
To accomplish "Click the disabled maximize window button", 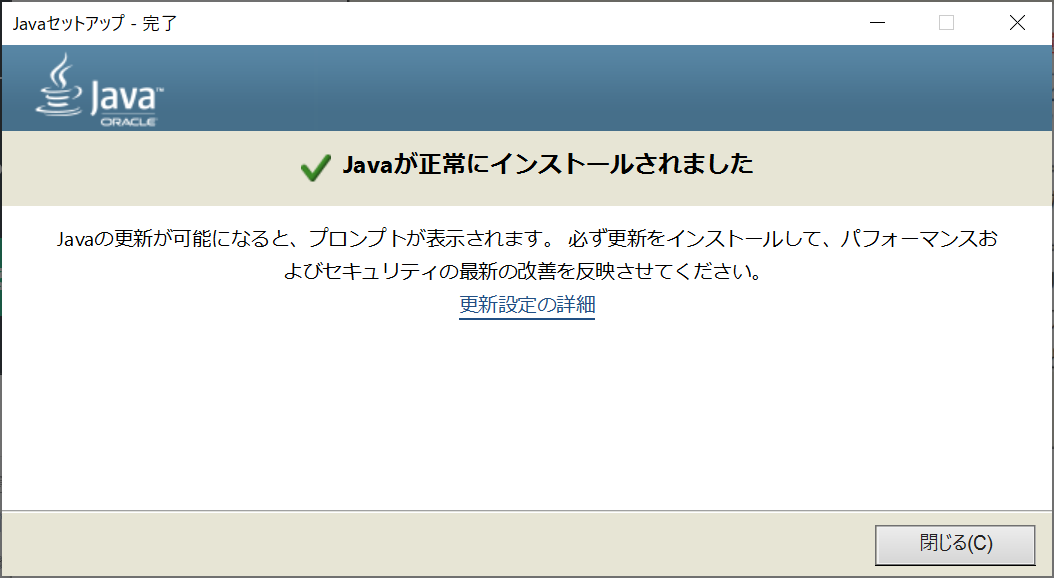I will 946,23.
